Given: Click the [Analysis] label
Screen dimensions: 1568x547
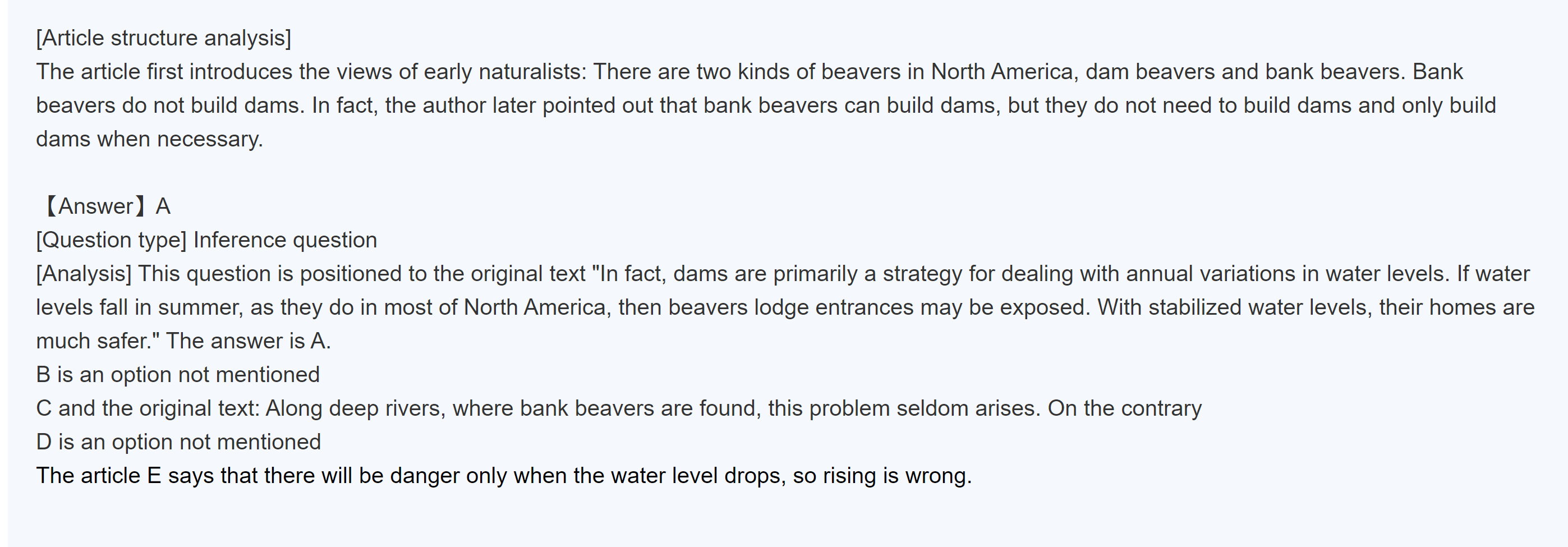Looking at the screenshot, I should [84, 274].
